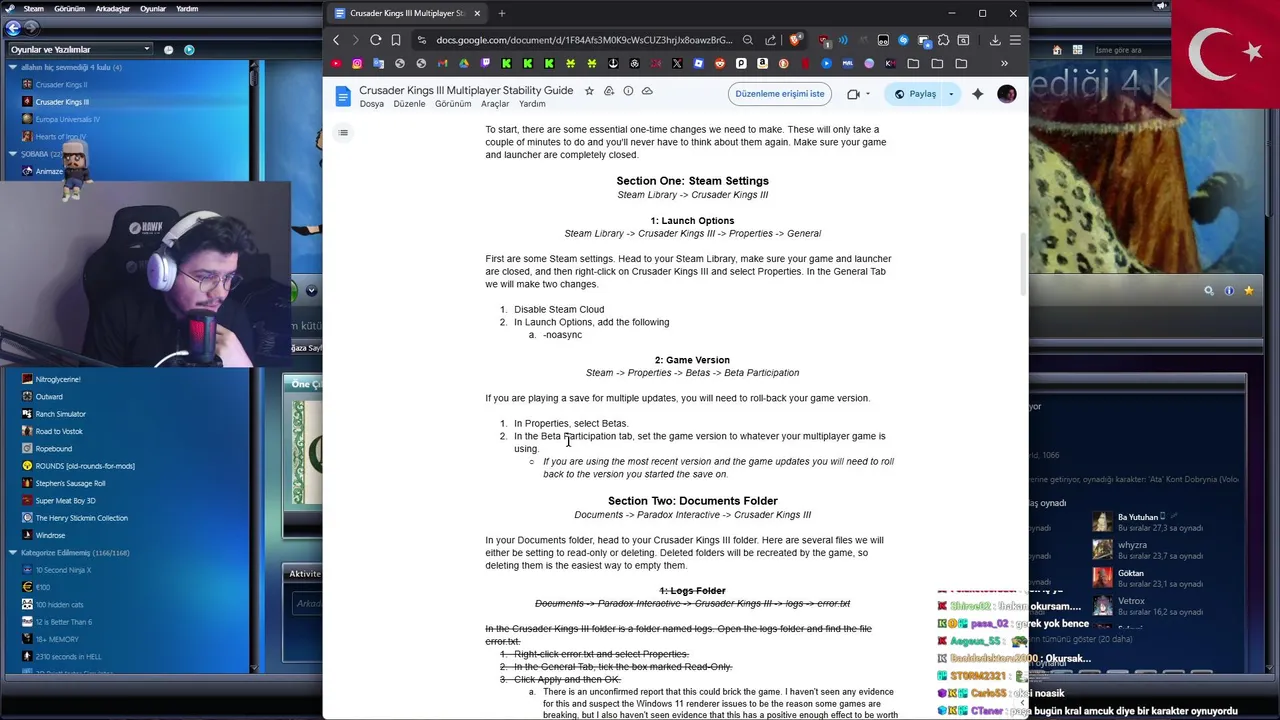Viewport: 1280px width, 720px height.
Task: Collapse the Kategorize Edilmemiş category
Action: (13, 552)
